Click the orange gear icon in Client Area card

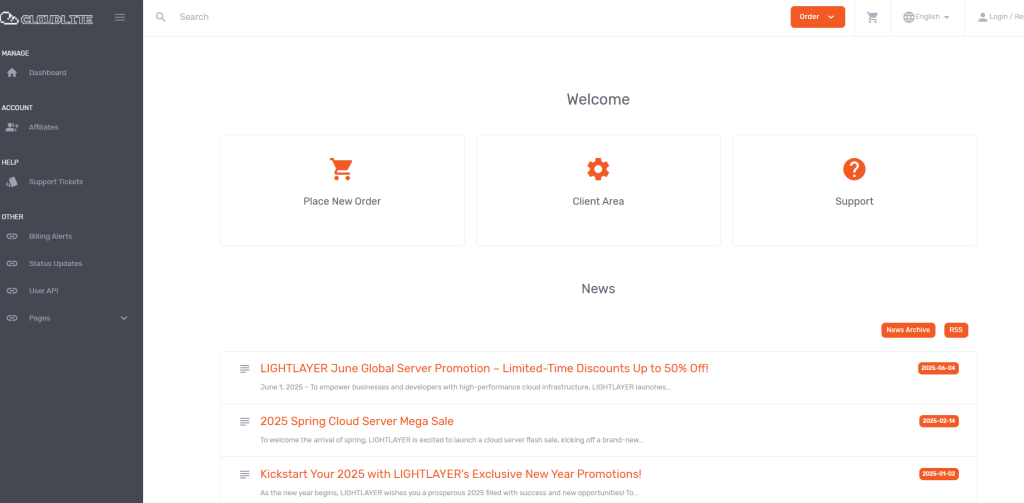click(x=598, y=169)
